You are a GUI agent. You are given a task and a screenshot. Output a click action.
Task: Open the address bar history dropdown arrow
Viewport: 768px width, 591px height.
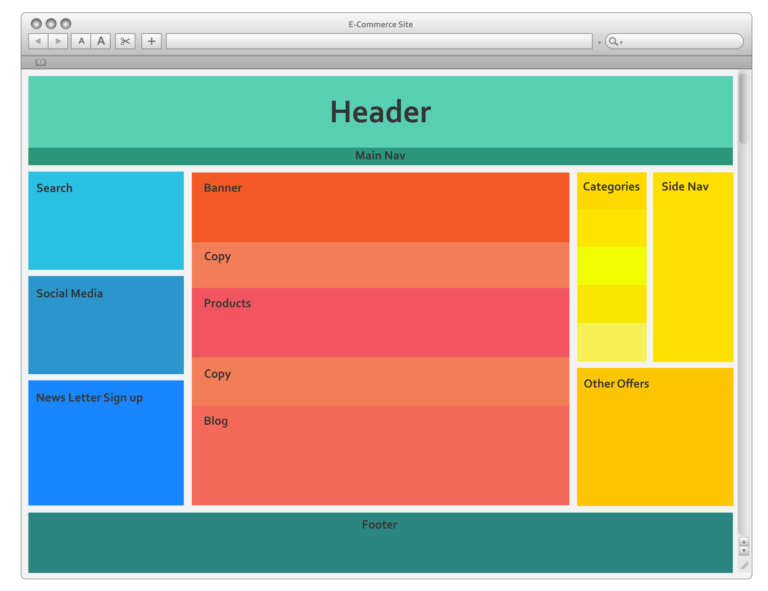coord(600,43)
